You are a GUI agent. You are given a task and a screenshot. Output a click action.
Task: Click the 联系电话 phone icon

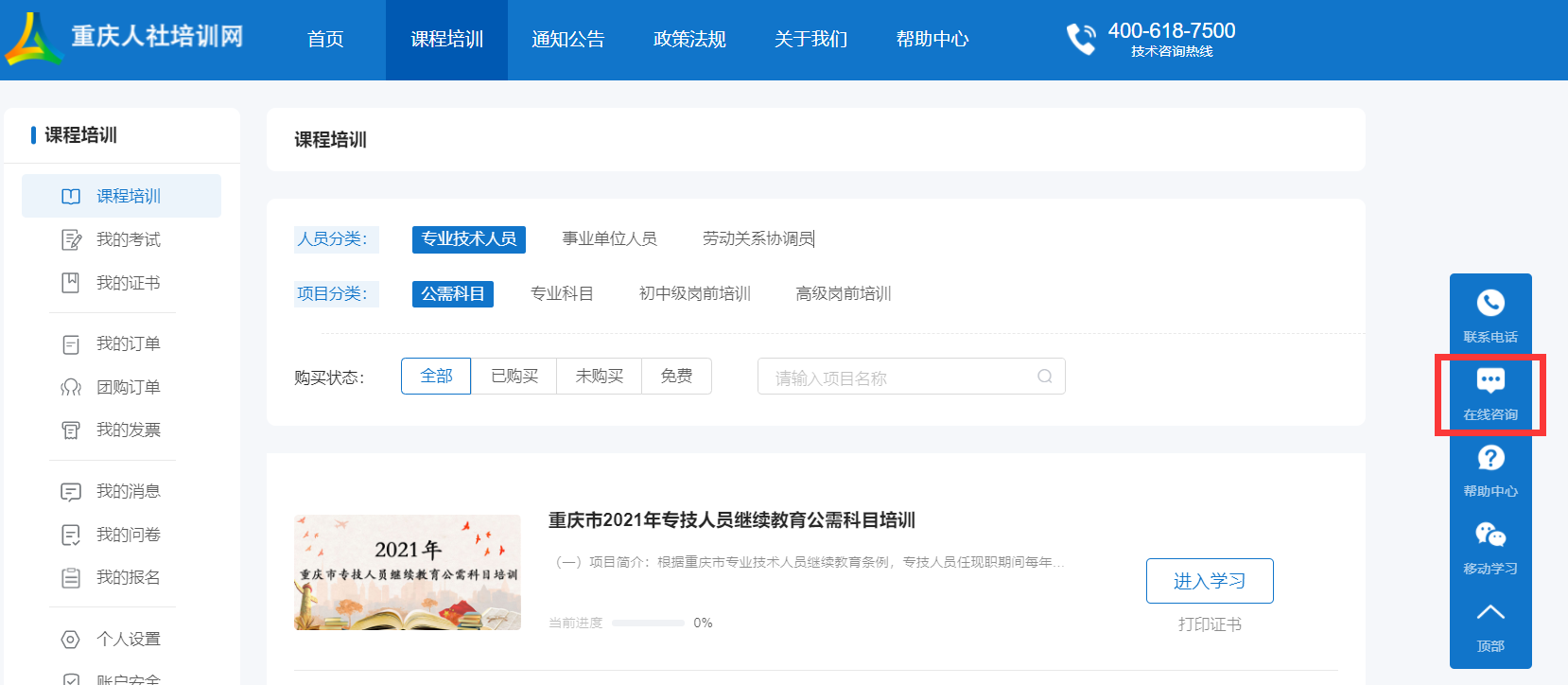click(1490, 304)
